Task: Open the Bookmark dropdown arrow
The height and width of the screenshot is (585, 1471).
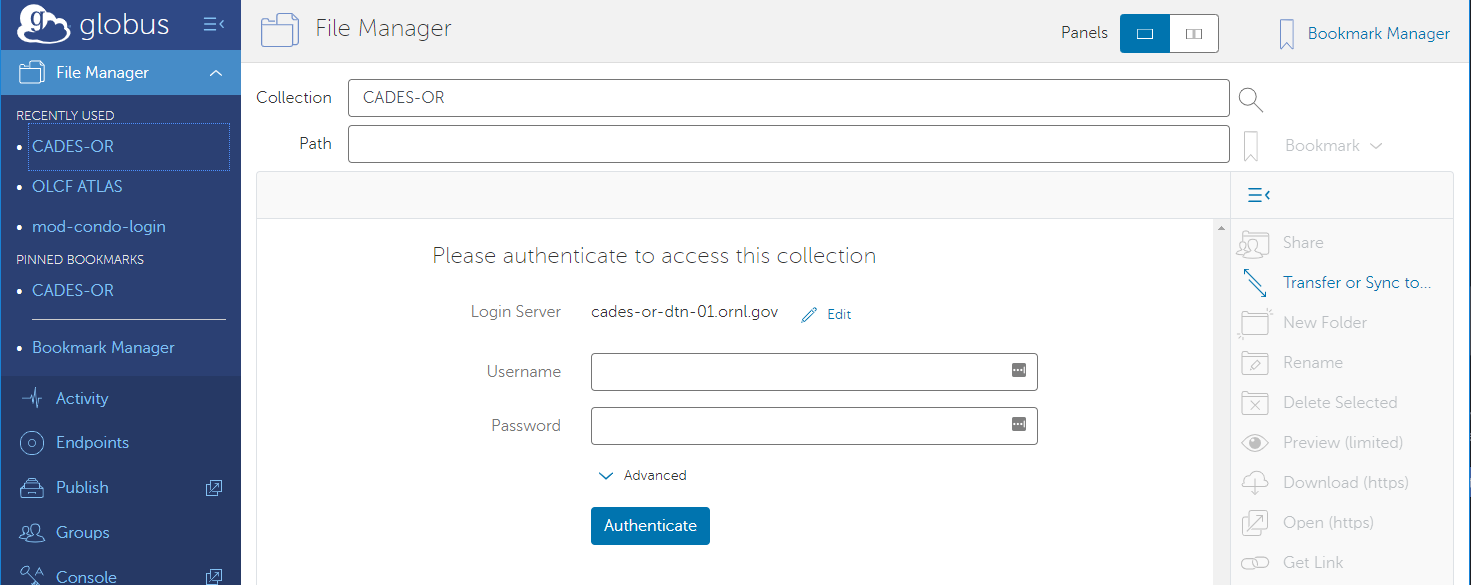Action: (x=1376, y=146)
